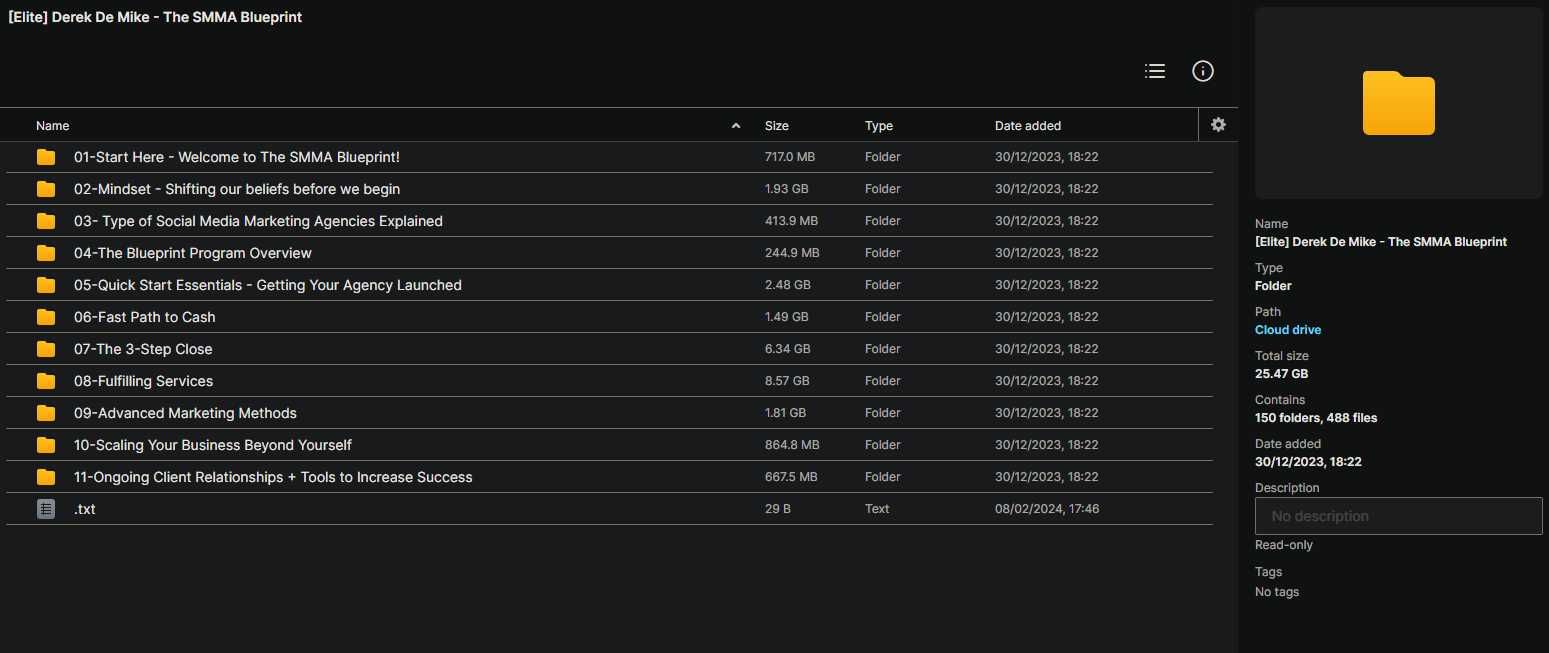Click the 2.48 GB size value

tap(788, 285)
